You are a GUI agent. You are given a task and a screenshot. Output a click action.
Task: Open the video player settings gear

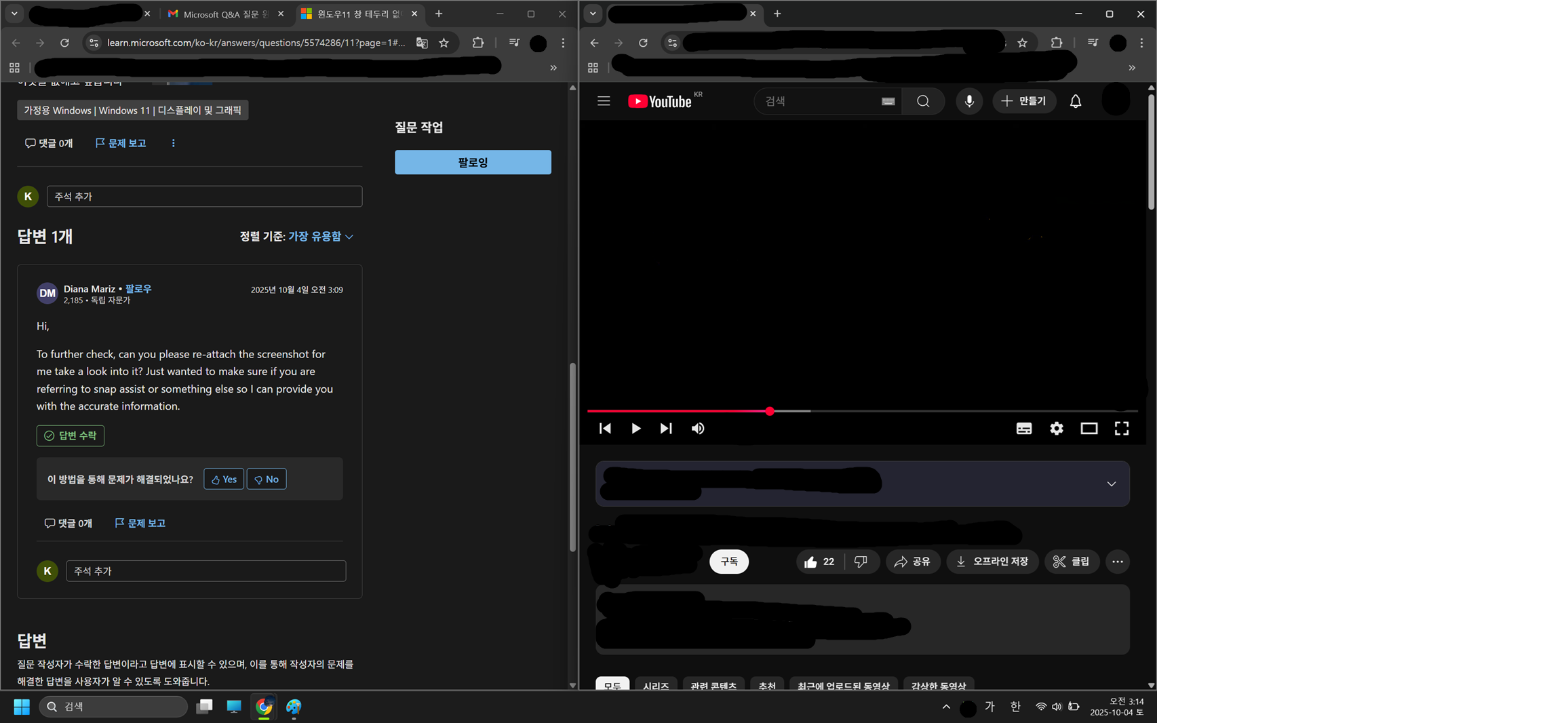click(x=1057, y=428)
